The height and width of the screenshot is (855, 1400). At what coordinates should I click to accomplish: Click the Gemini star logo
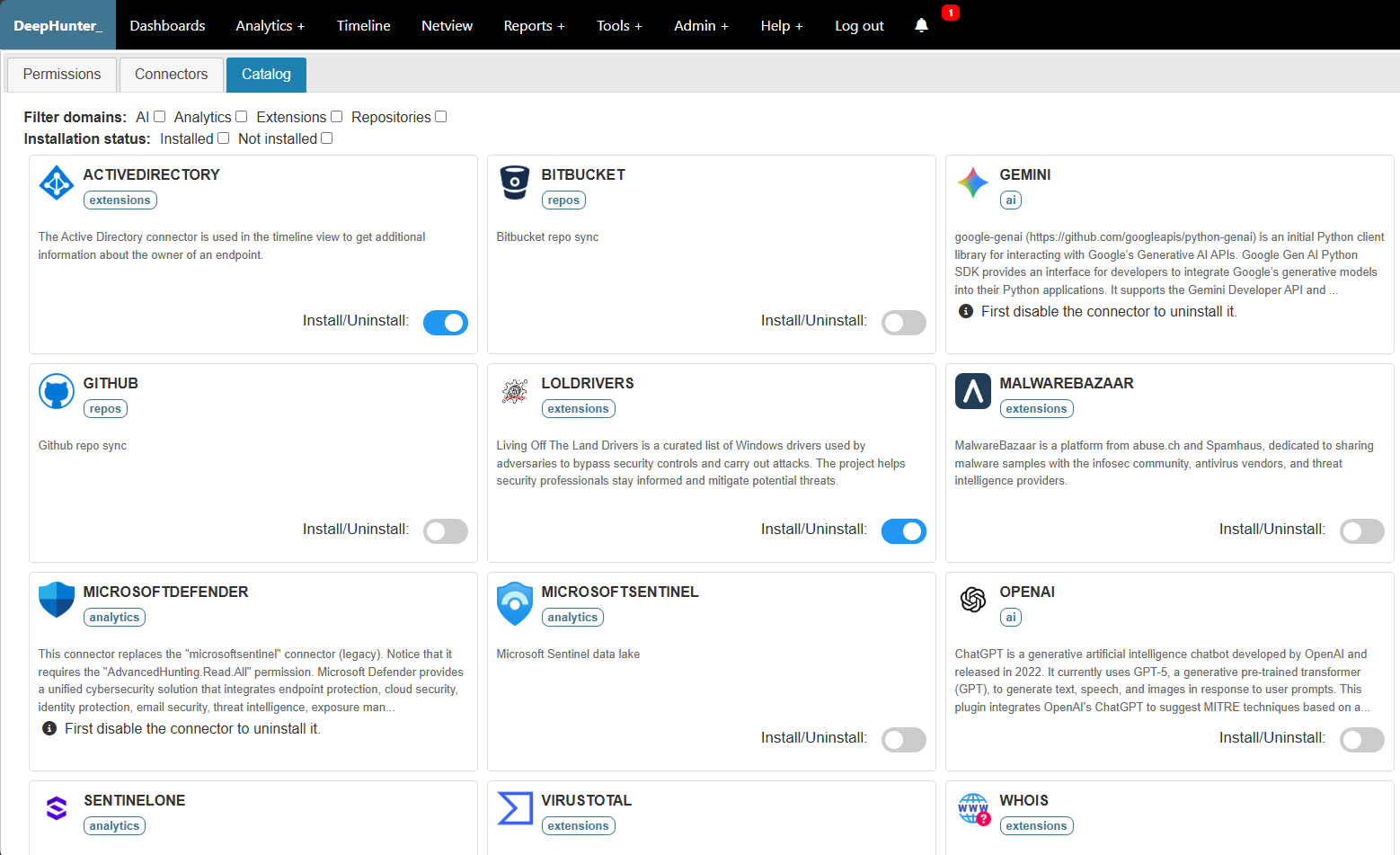point(973,183)
